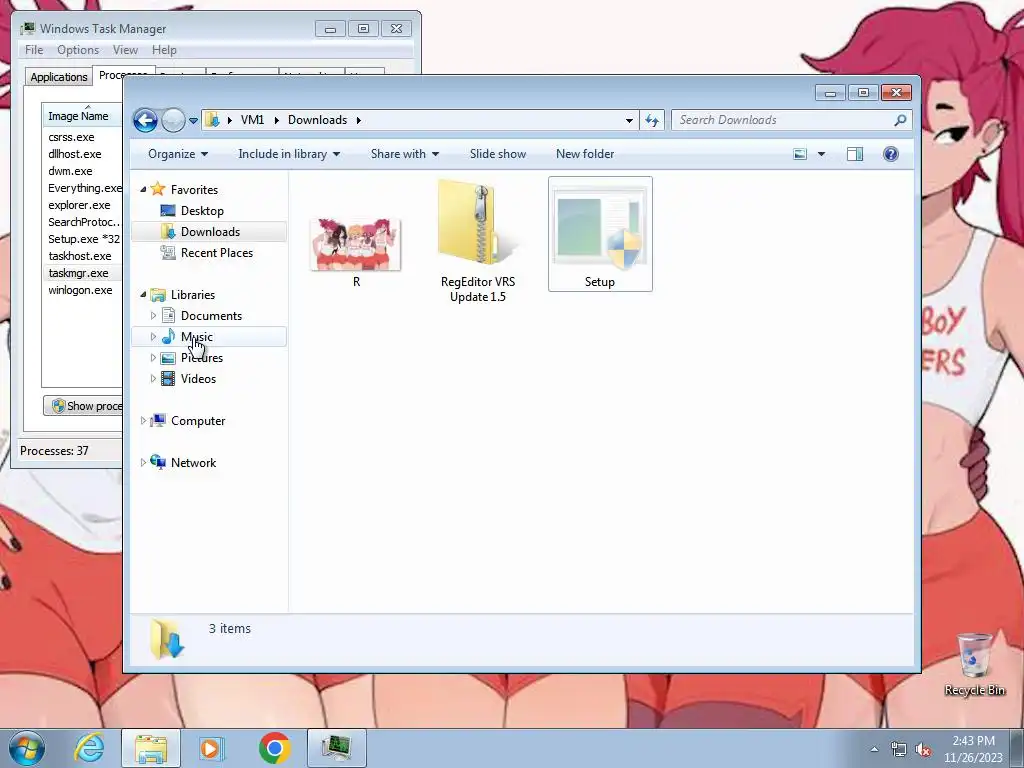Open Task Manager File menu

(34, 50)
